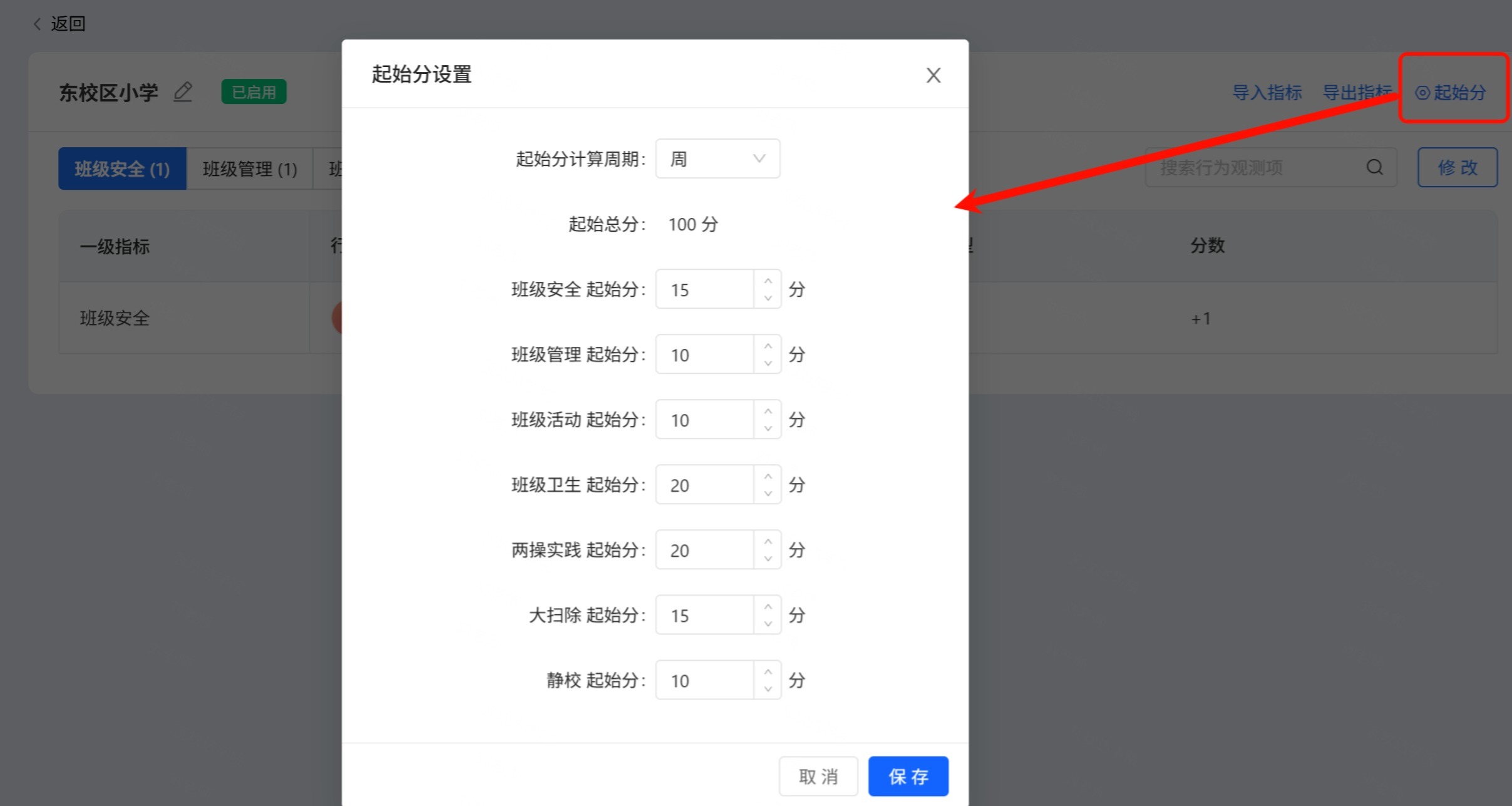Click the 修改 button
The width and height of the screenshot is (1512, 806).
click(x=1457, y=167)
